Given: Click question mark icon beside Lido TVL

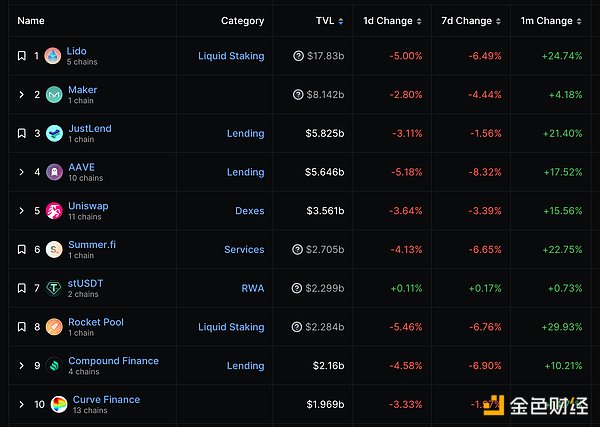Looking at the screenshot, I should [298, 56].
